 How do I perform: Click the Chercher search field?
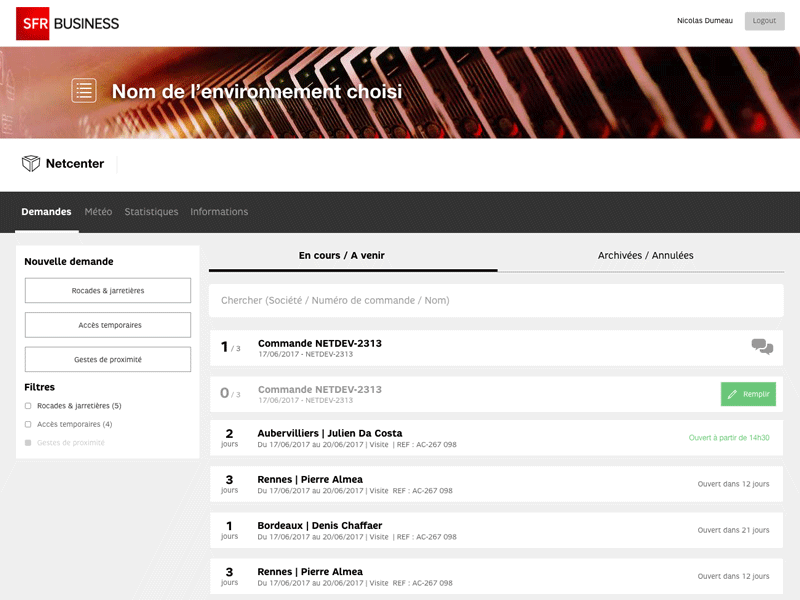tap(495, 300)
